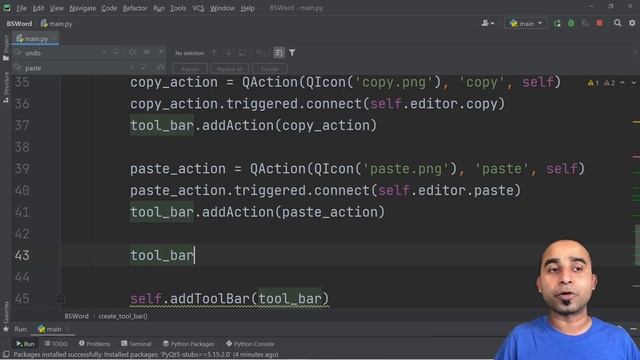Open the Python Packages tab
Image resolution: width=640 pixels, height=360 pixels.
point(188,344)
